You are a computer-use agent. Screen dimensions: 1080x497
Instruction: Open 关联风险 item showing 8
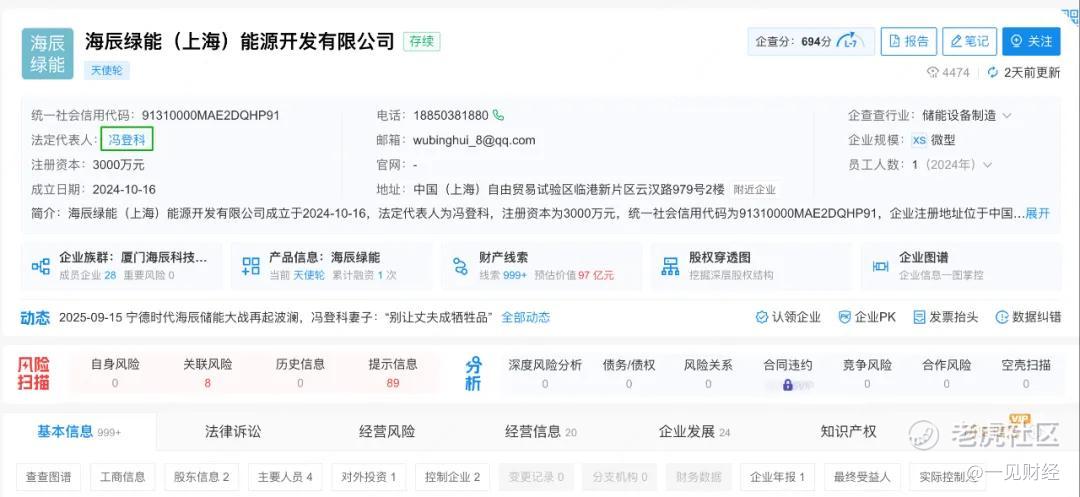click(x=207, y=372)
